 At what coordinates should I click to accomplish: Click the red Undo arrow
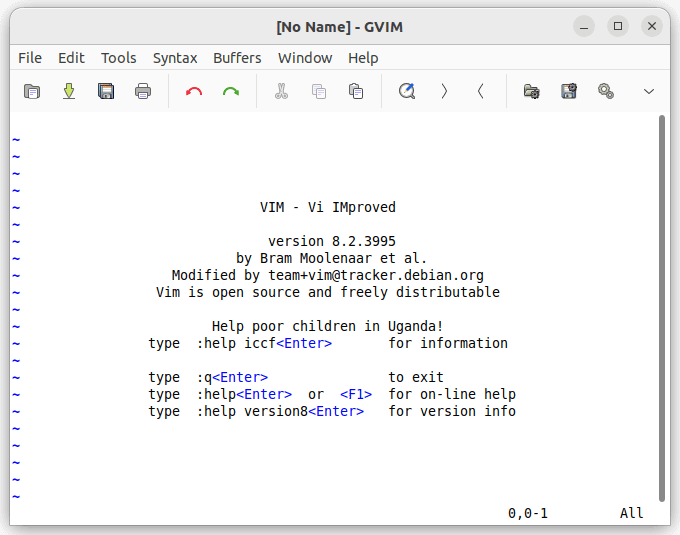[194, 91]
